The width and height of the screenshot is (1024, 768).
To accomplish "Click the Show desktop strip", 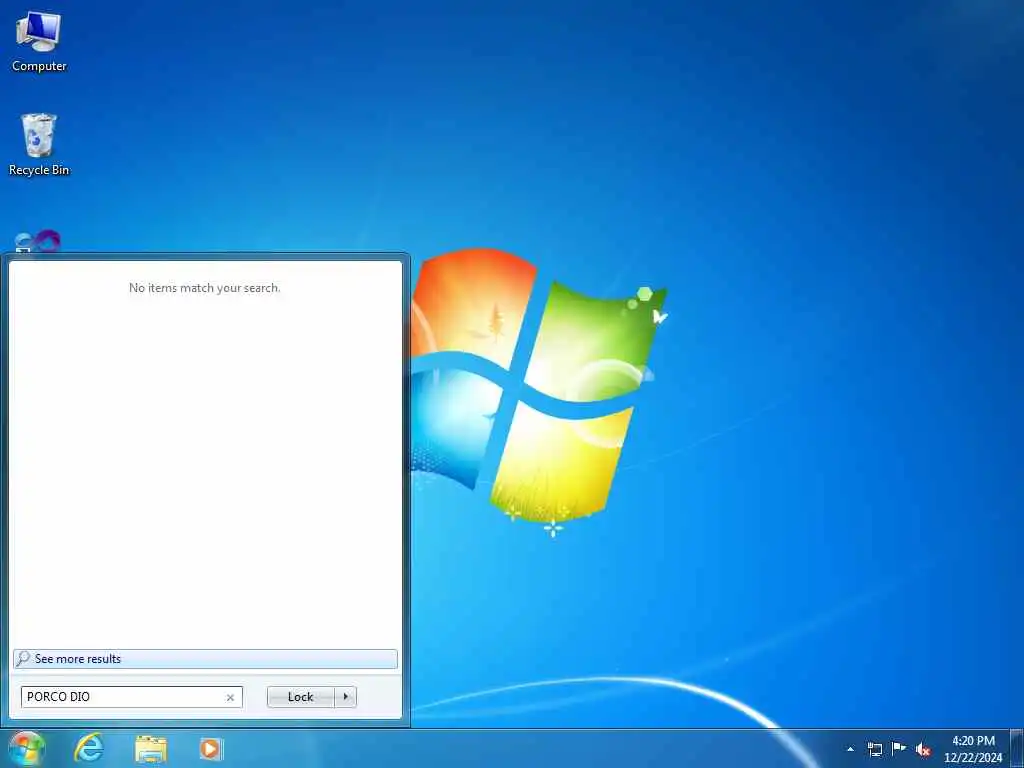I will pos(1017,749).
